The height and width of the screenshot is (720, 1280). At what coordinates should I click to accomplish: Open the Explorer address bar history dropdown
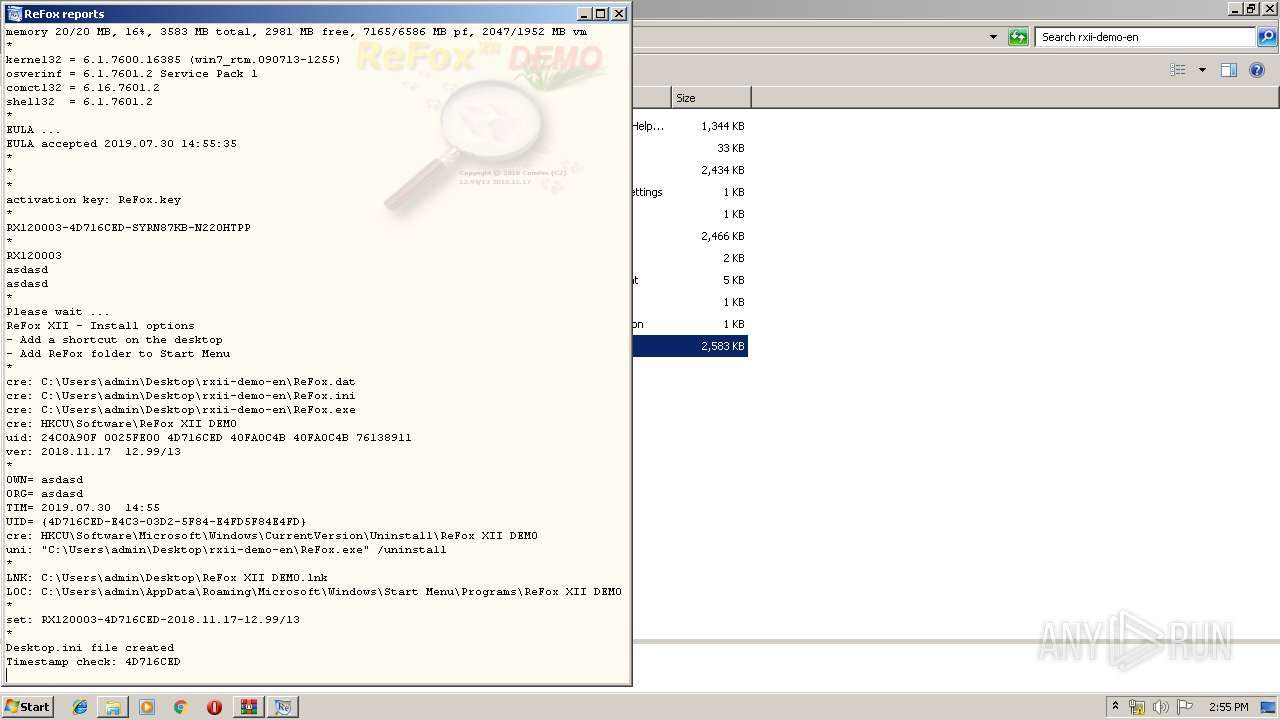[993, 37]
